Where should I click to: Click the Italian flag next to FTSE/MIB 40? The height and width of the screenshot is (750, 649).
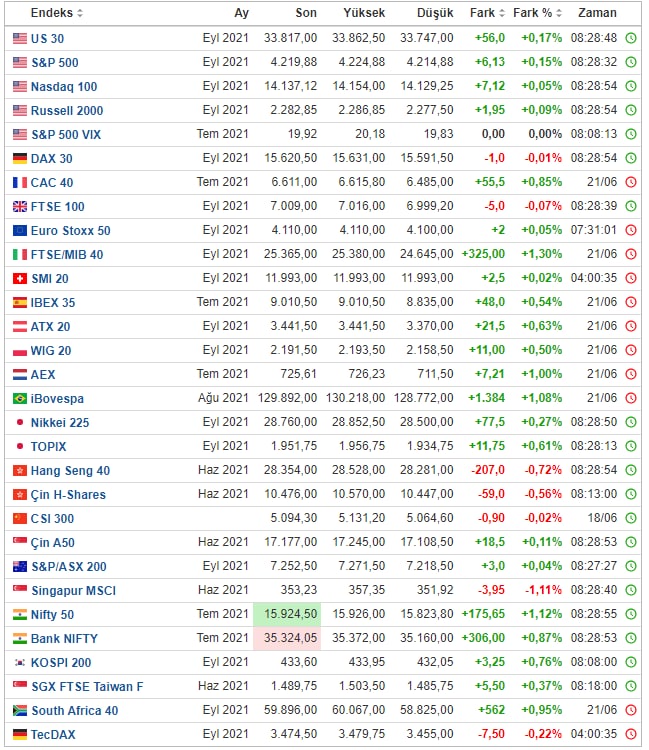[x=20, y=254]
